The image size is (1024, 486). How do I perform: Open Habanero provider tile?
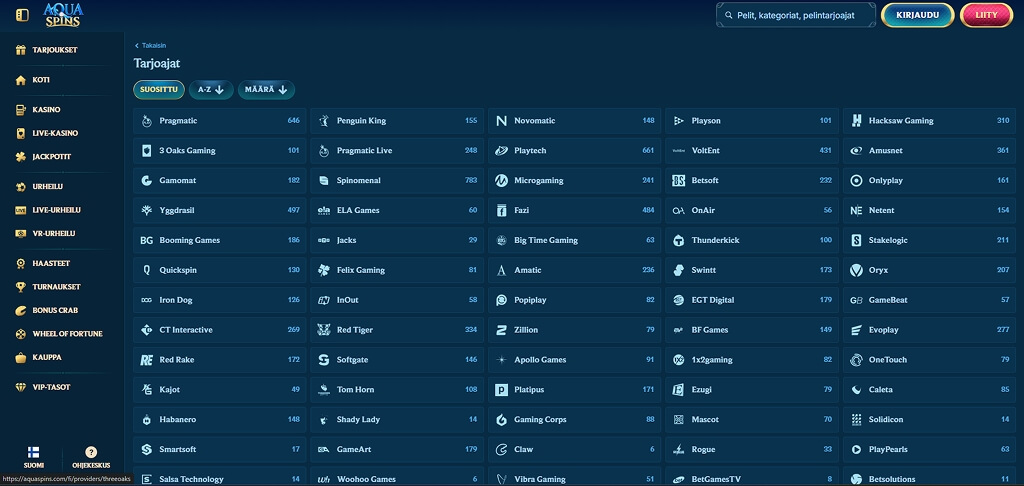pos(220,419)
